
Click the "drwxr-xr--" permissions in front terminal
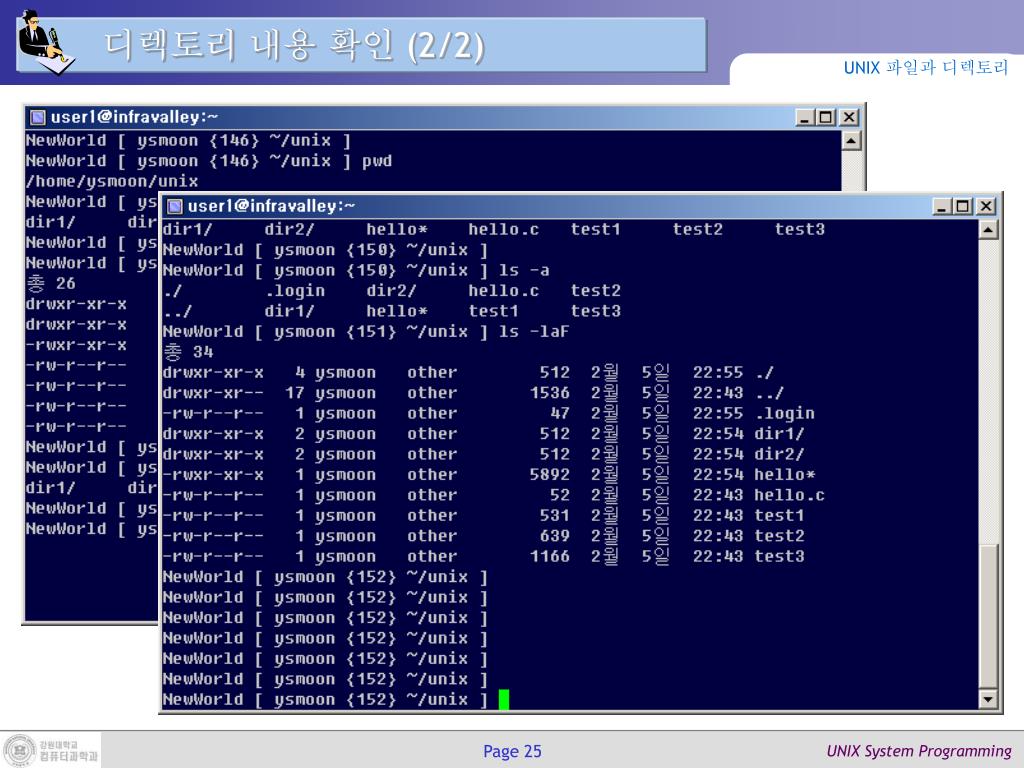point(213,393)
